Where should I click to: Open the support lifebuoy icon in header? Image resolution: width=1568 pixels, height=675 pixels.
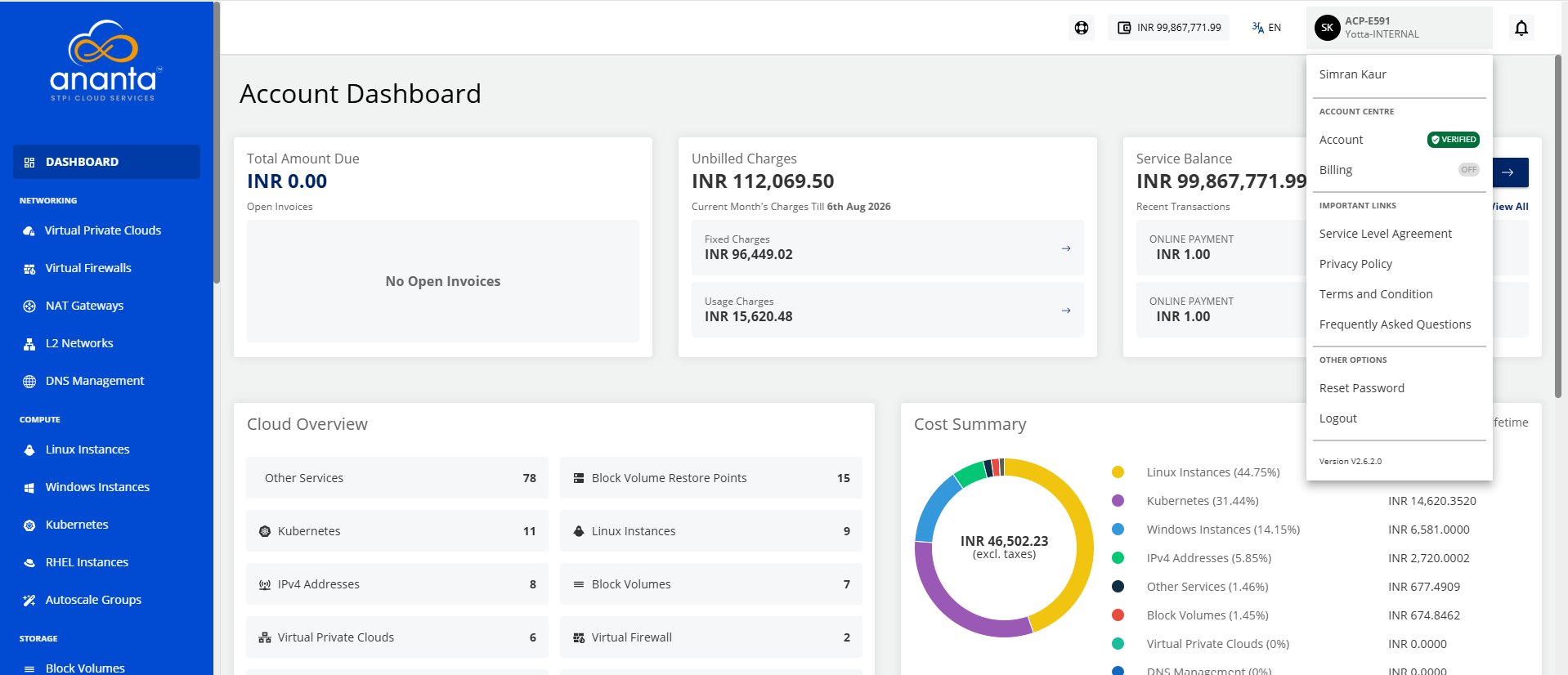(x=1082, y=28)
